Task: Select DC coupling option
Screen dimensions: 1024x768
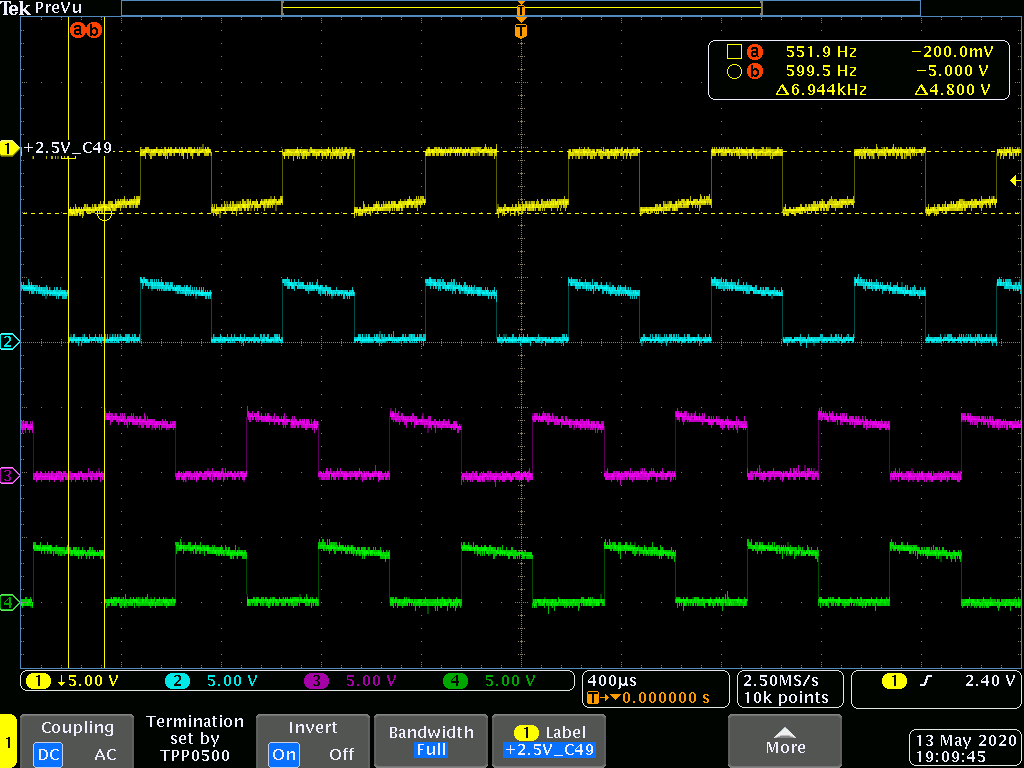Action: [48, 754]
